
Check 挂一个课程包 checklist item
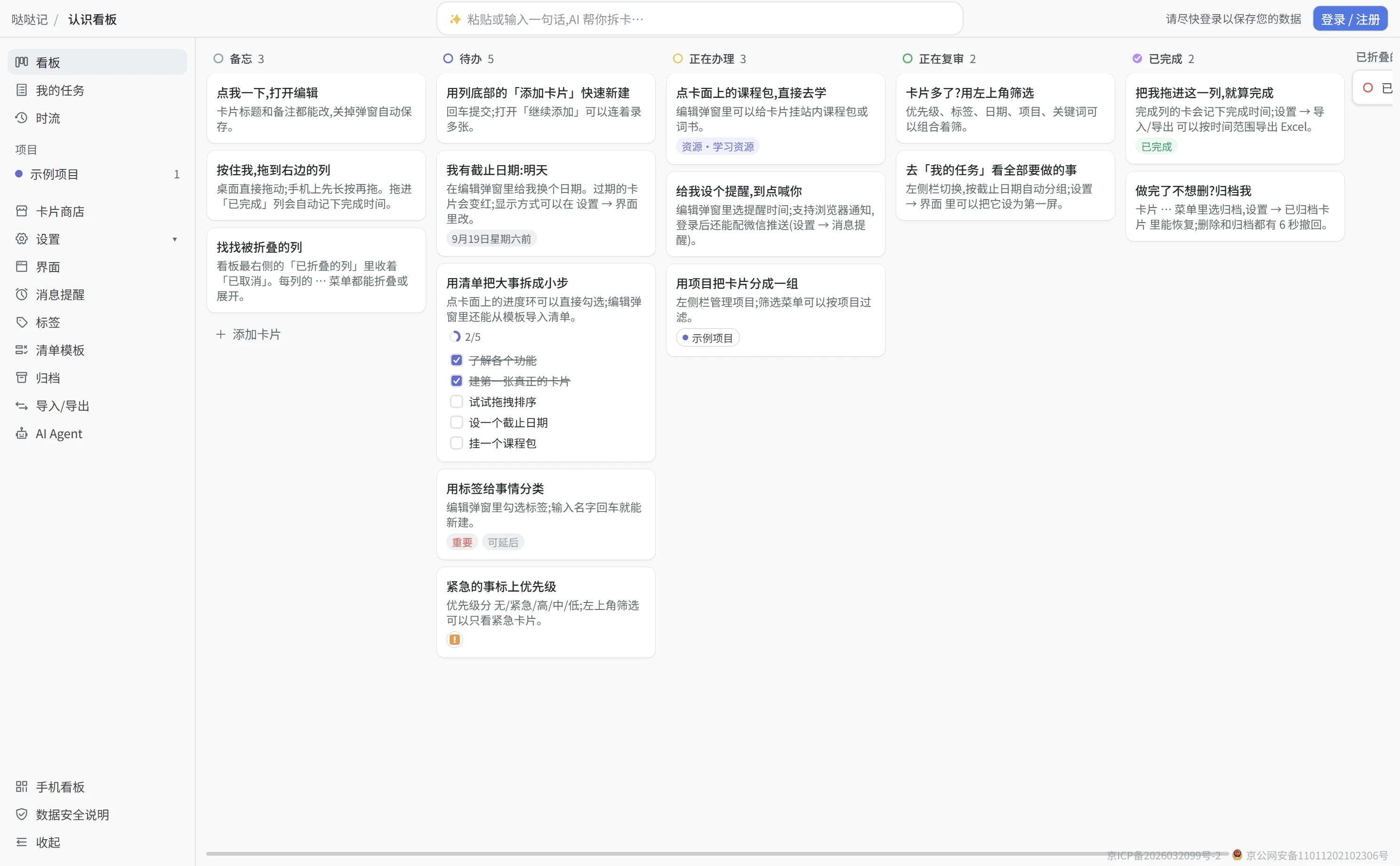457,442
